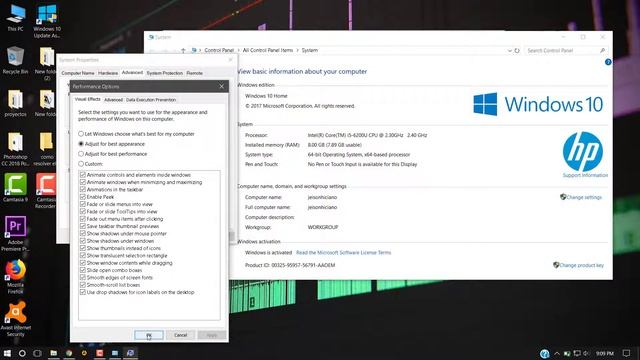This screenshot has height=360, width=640.
Task: Launch Mozilla Firefox desktop shortcut
Action: click(x=16, y=276)
